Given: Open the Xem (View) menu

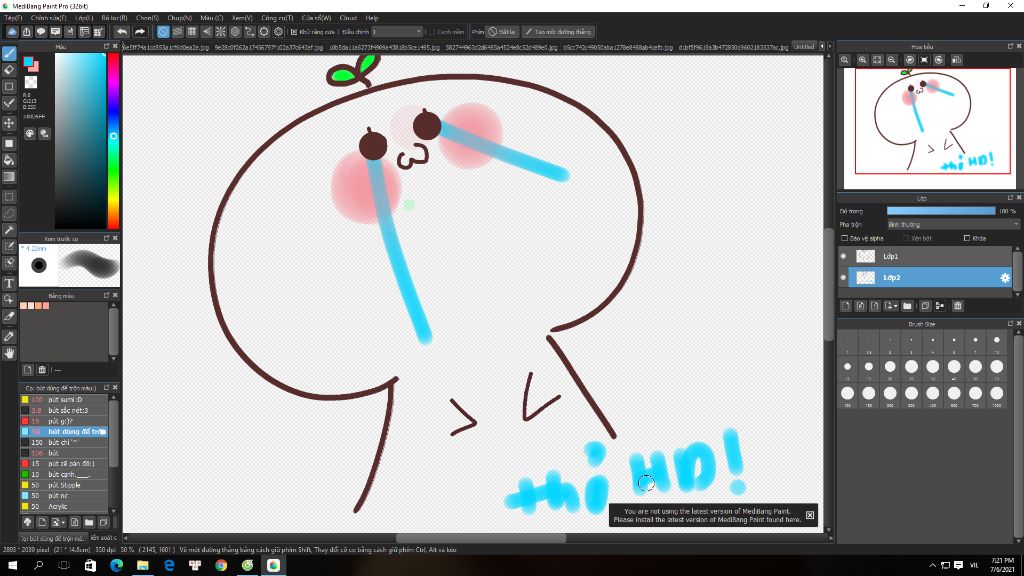Looking at the screenshot, I should point(242,18).
